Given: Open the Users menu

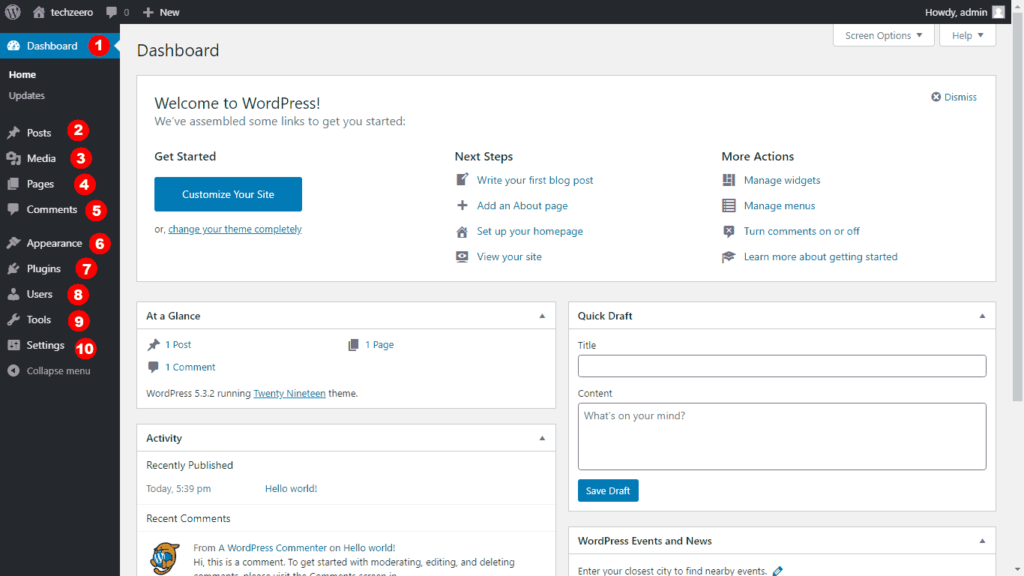Looking at the screenshot, I should click(39, 294).
